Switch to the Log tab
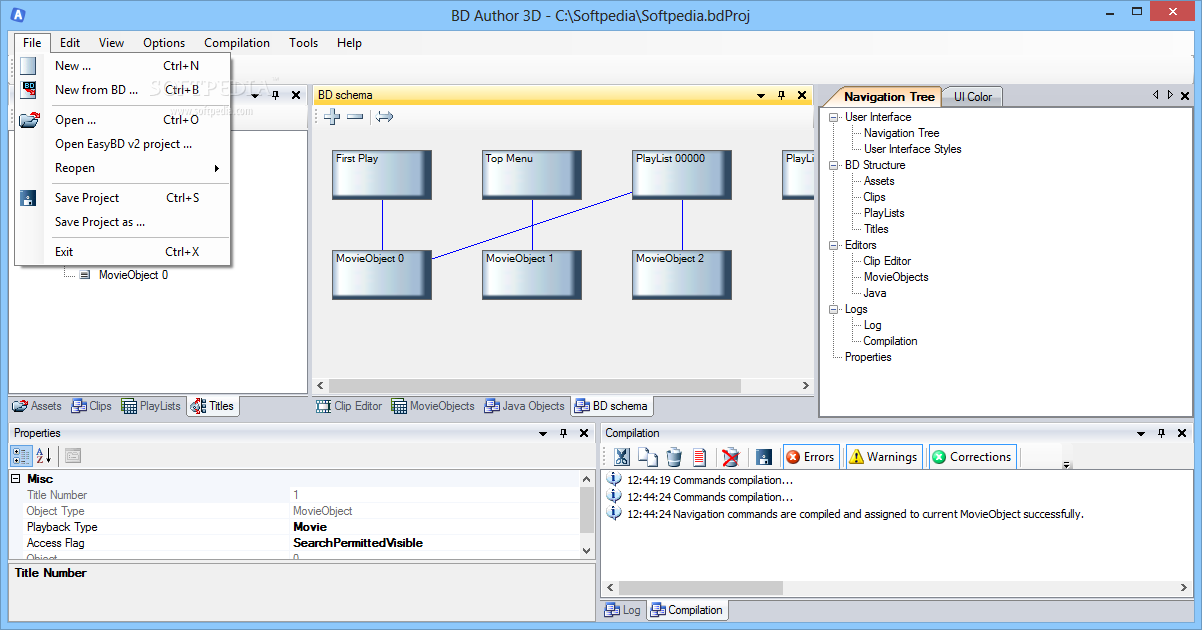 (x=623, y=610)
